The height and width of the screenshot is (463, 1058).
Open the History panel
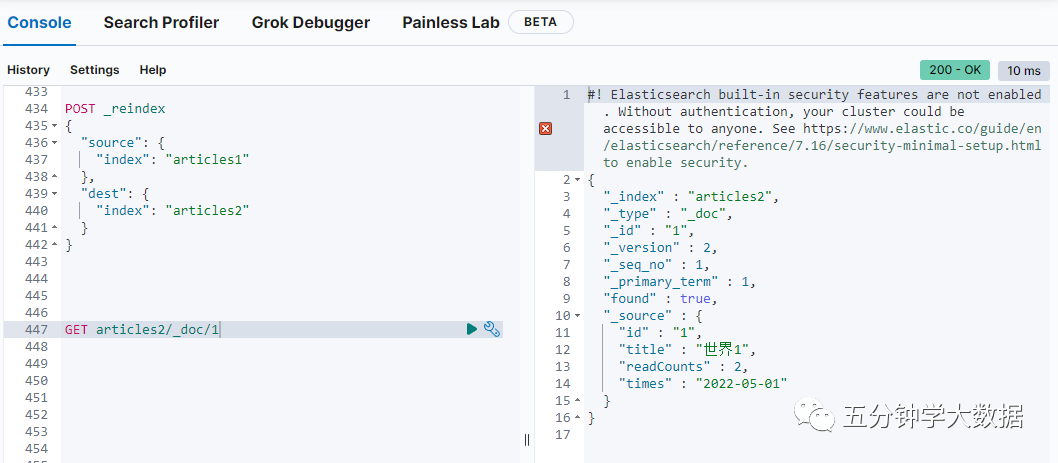tap(28, 70)
